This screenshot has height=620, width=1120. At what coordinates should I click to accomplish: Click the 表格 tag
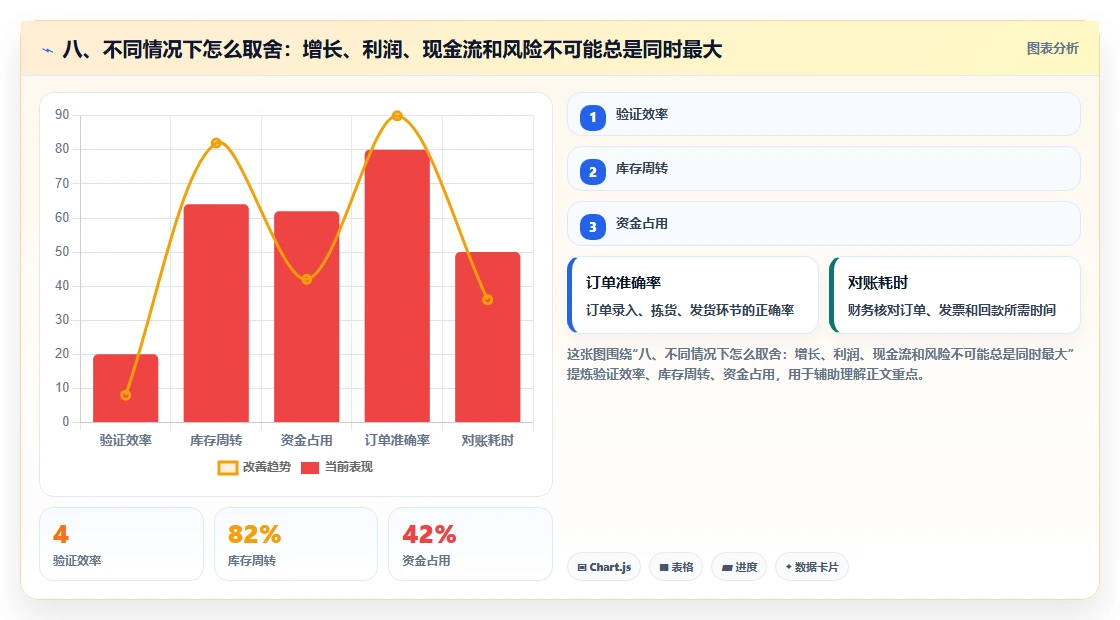click(x=676, y=567)
